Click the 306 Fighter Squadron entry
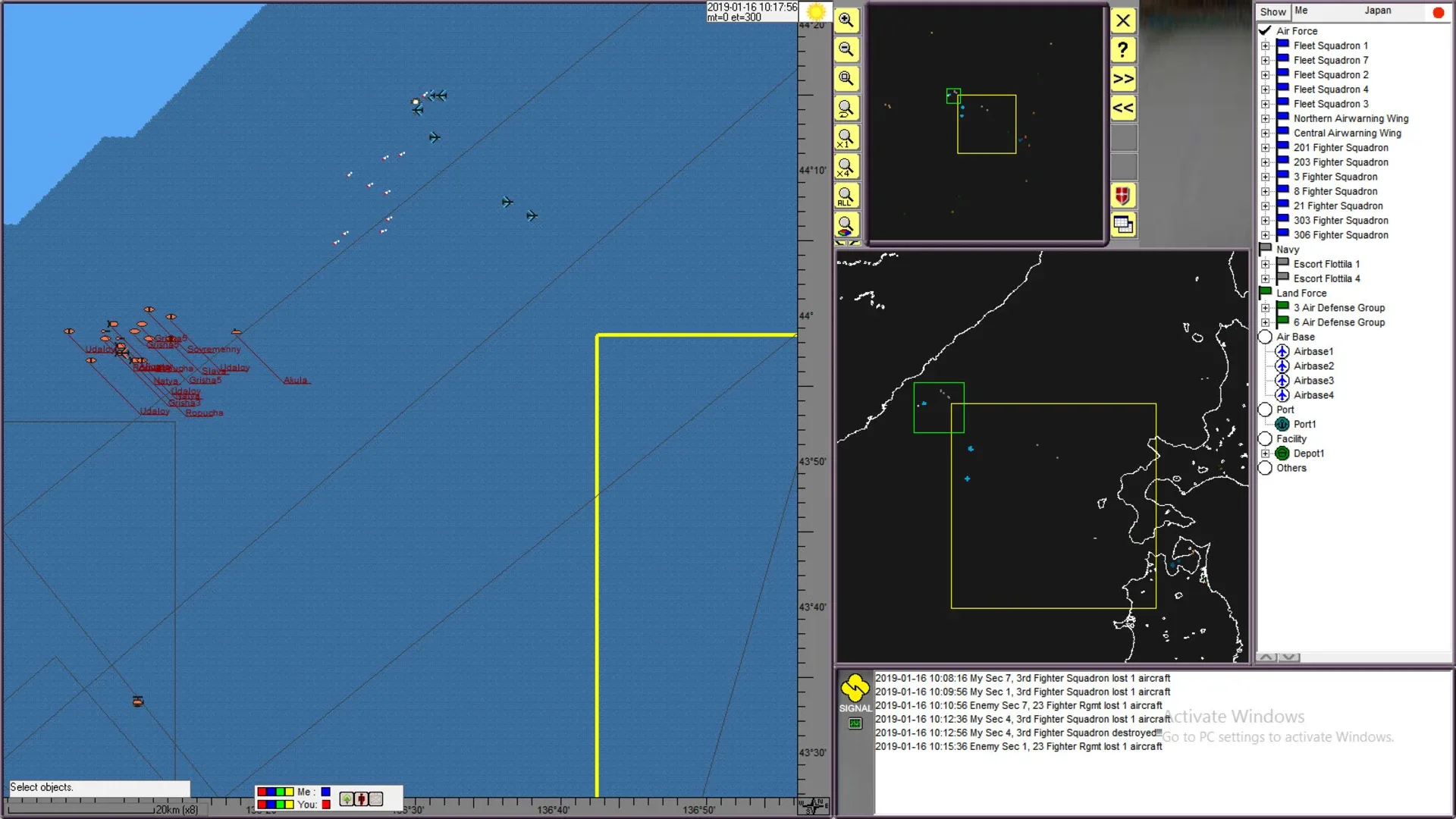The width and height of the screenshot is (1456, 819). (1340, 235)
